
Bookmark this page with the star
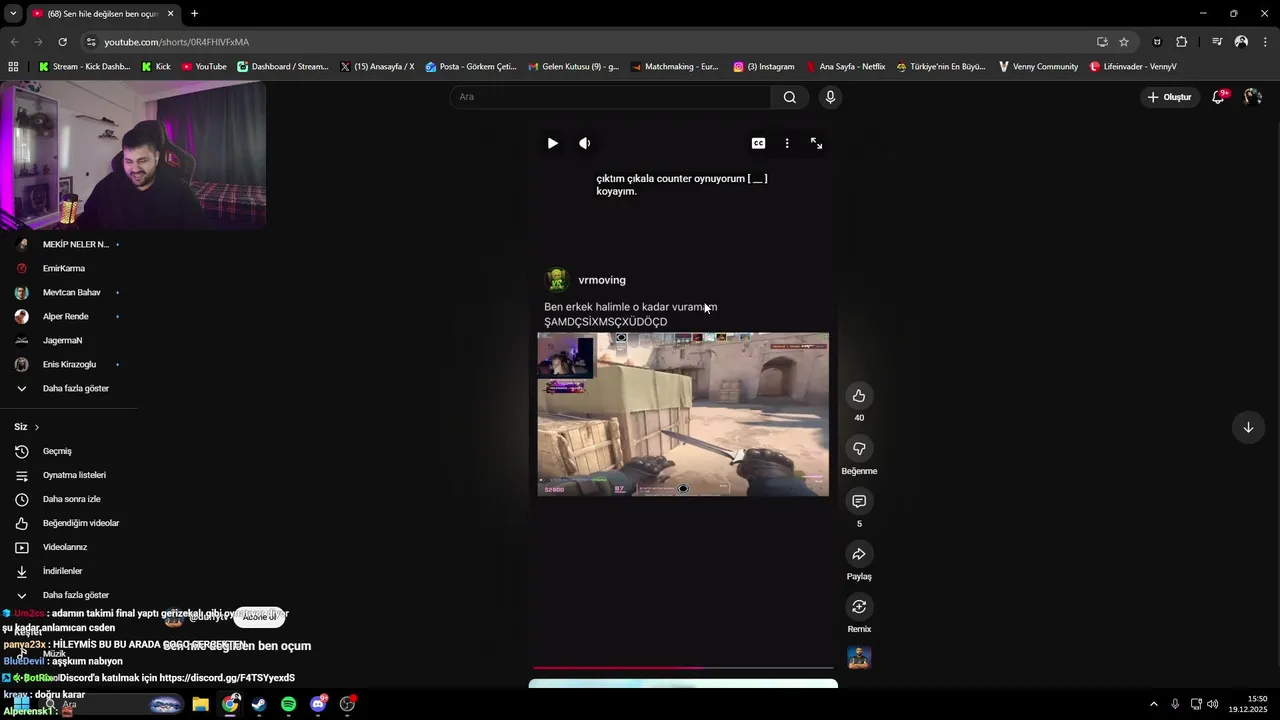pyautogui.click(x=1124, y=42)
